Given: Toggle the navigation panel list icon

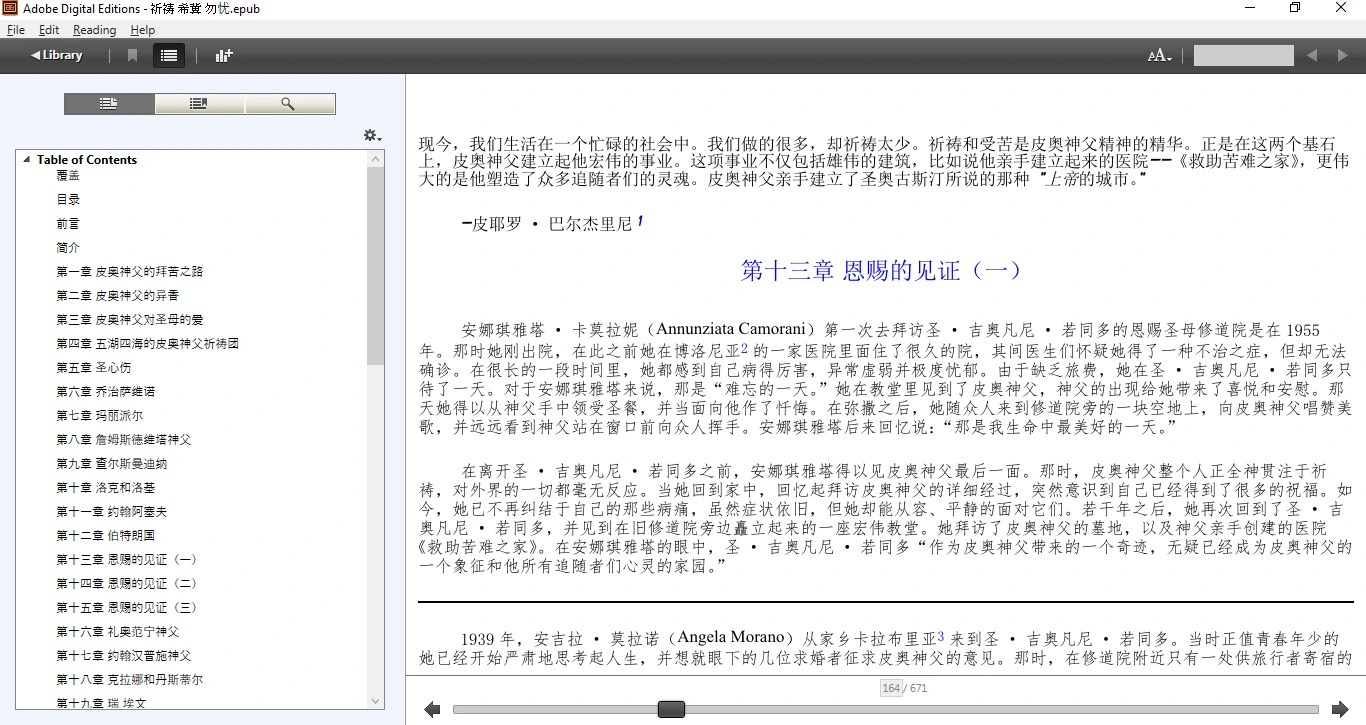Looking at the screenshot, I should (169, 56).
